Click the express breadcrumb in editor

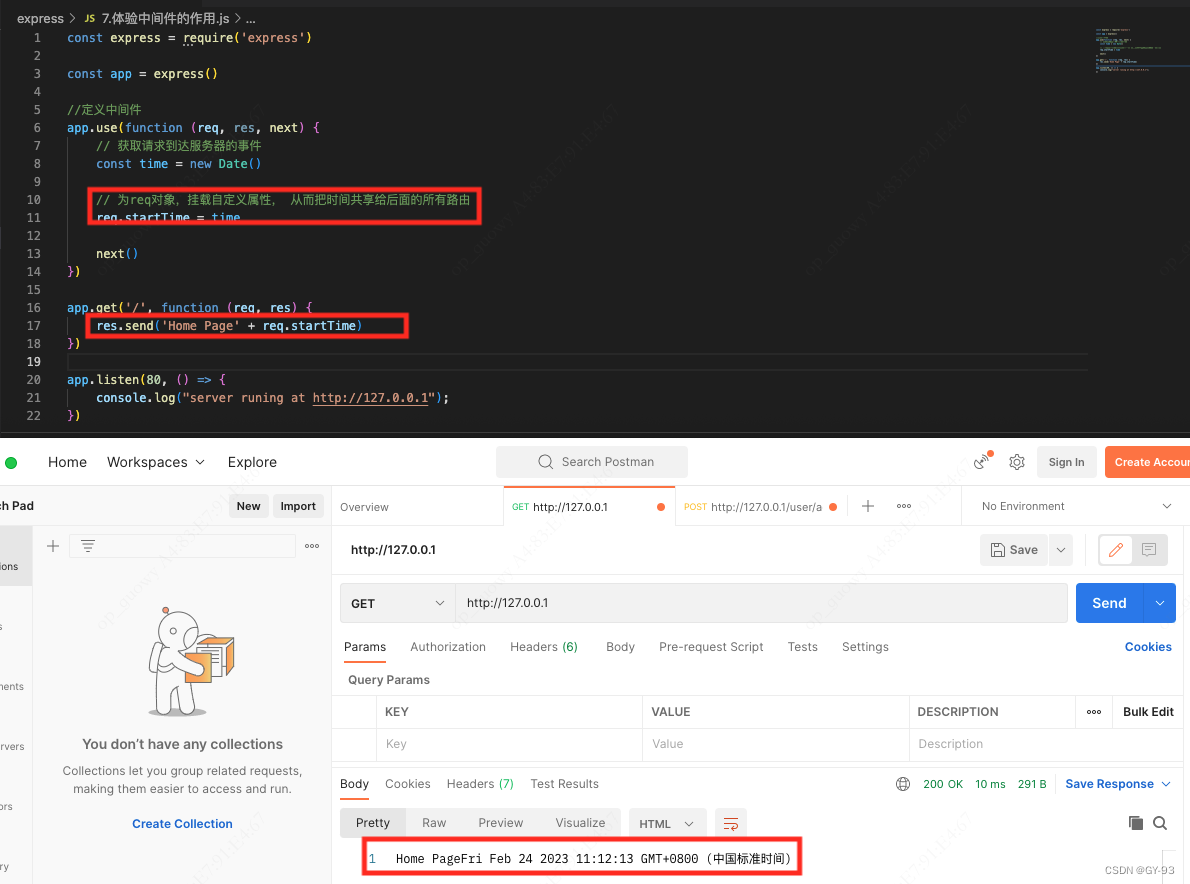point(40,18)
